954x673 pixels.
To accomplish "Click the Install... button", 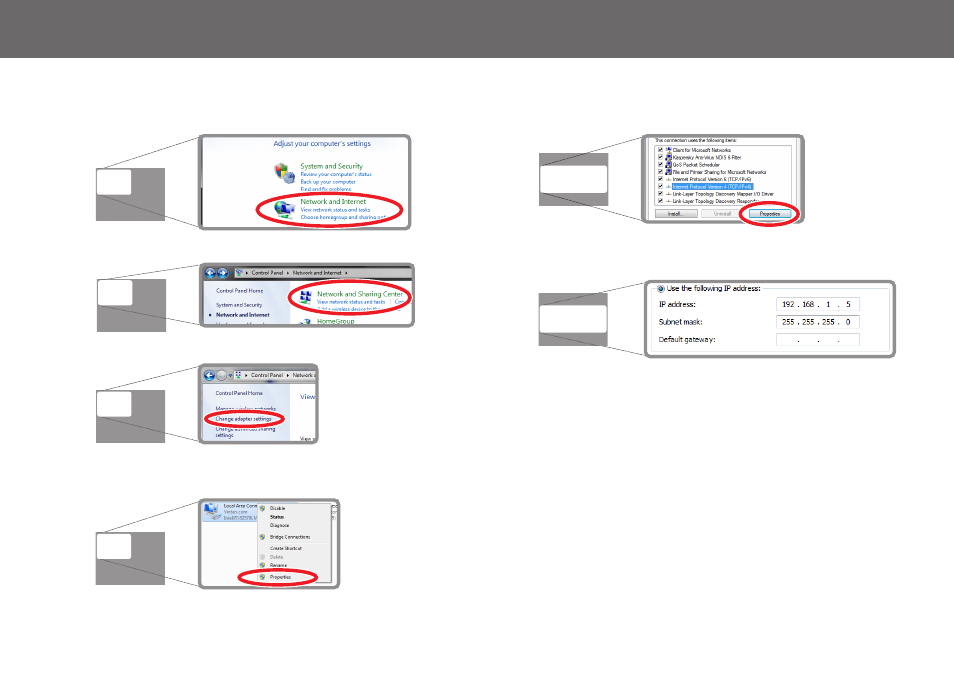I will [x=675, y=214].
